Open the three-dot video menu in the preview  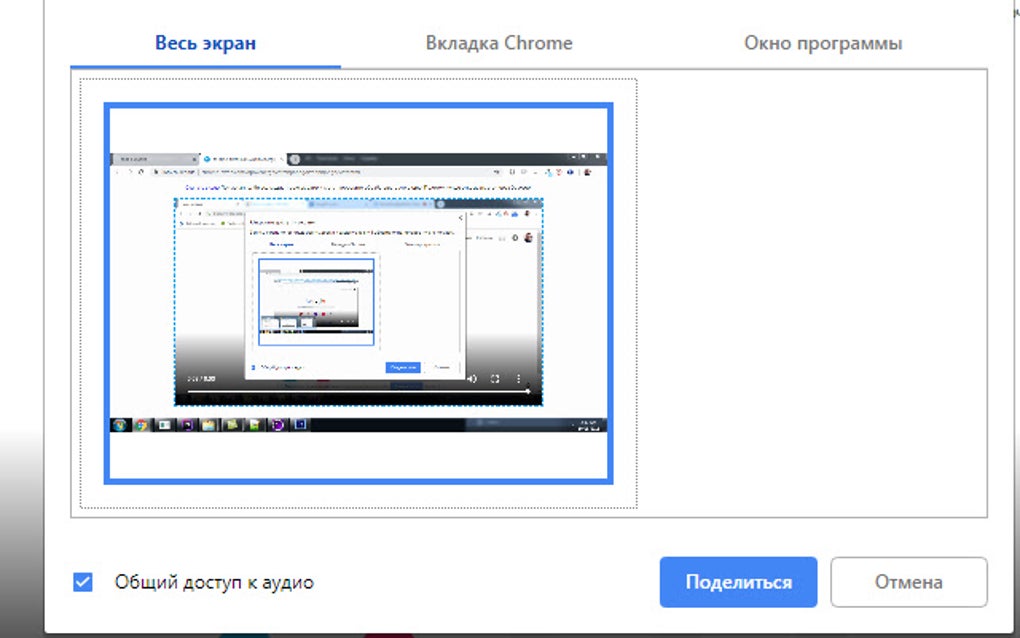click(x=518, y=379)
